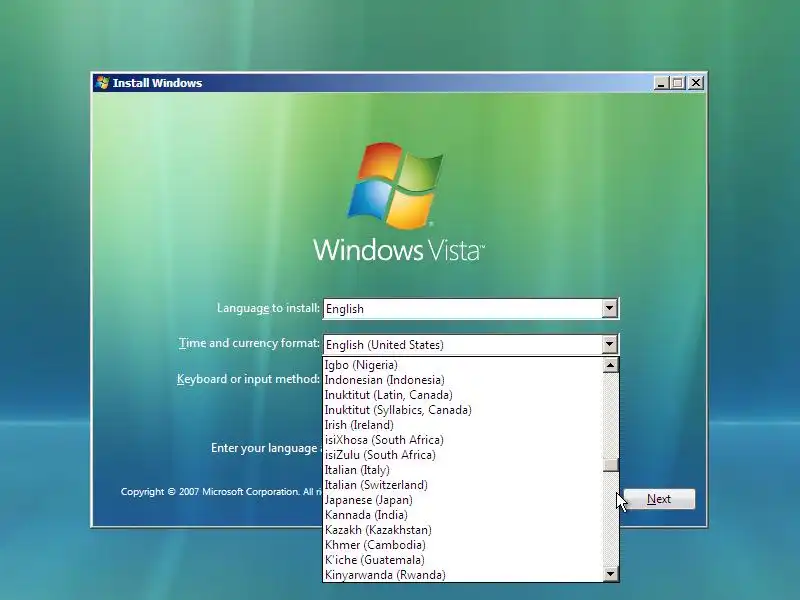This screenshot has height=600, width=800.
Task: Maximize the Install Windows window
Action: (x=678, y=83)
